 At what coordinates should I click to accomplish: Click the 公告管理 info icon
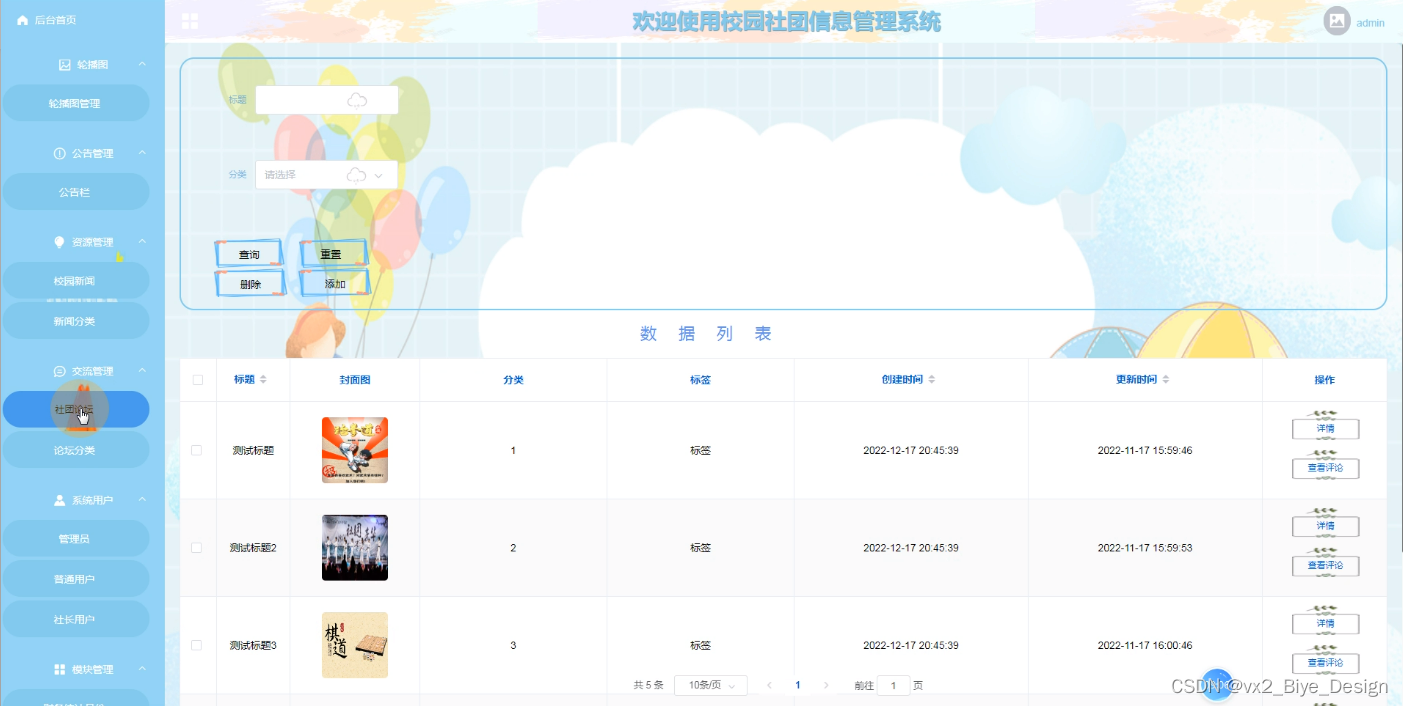(59, 154)
